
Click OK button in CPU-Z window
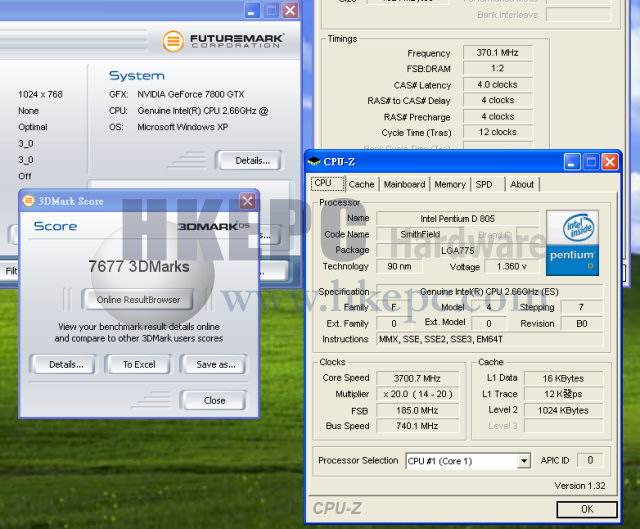click(587, 509)
